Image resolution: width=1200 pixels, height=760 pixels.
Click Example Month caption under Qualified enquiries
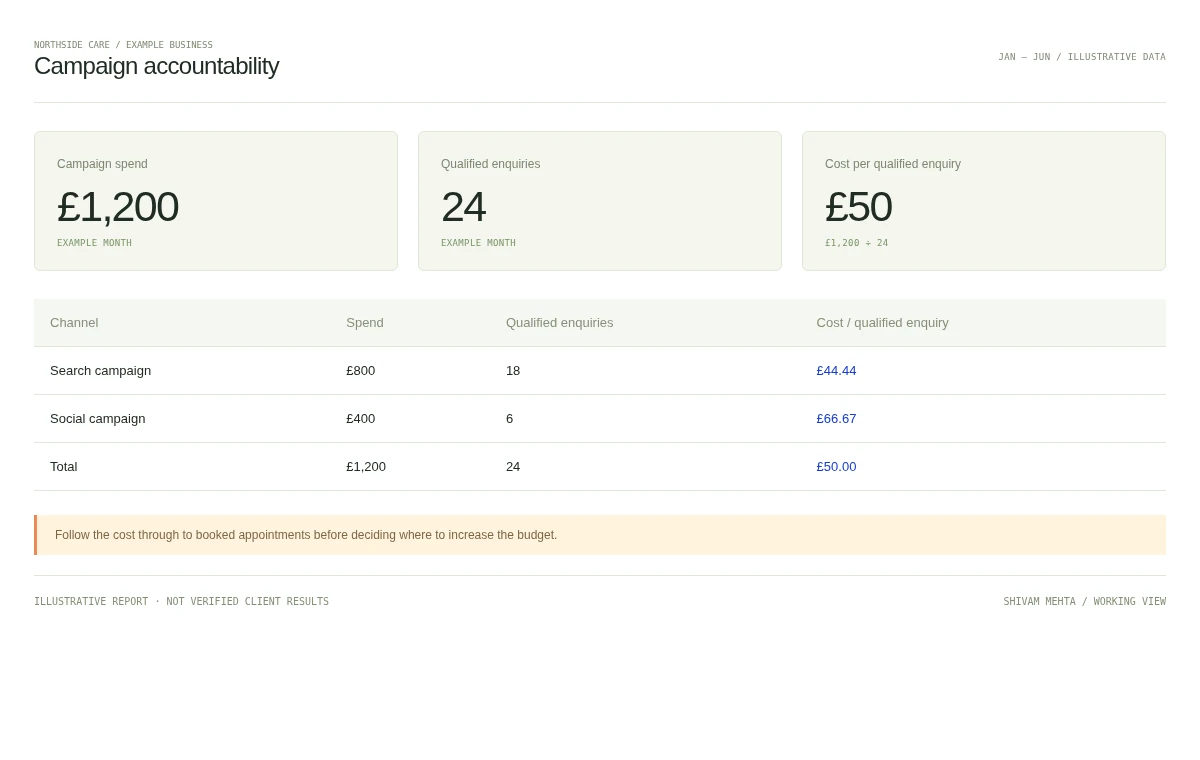[478, 243]
